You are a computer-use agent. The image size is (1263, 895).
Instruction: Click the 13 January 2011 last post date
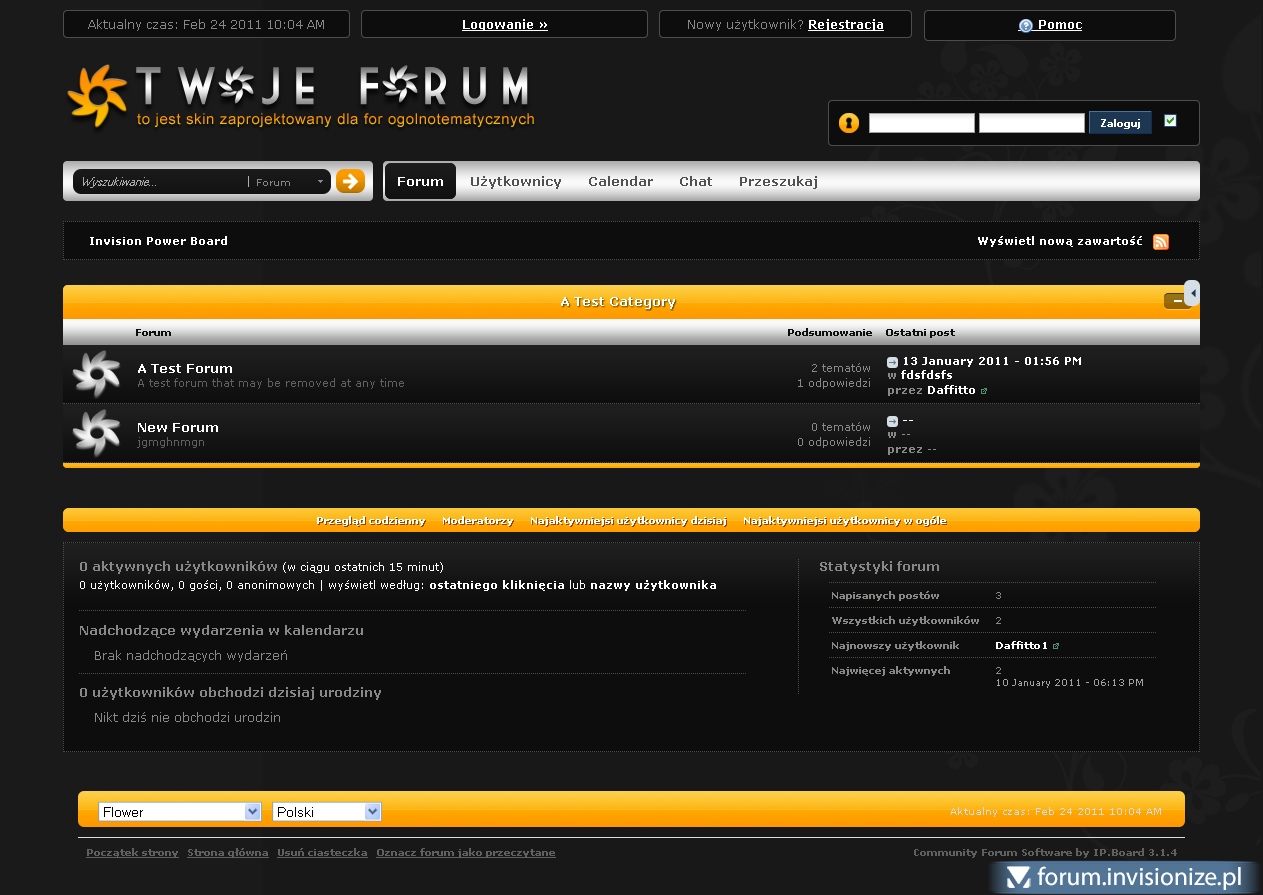[992, 361]
